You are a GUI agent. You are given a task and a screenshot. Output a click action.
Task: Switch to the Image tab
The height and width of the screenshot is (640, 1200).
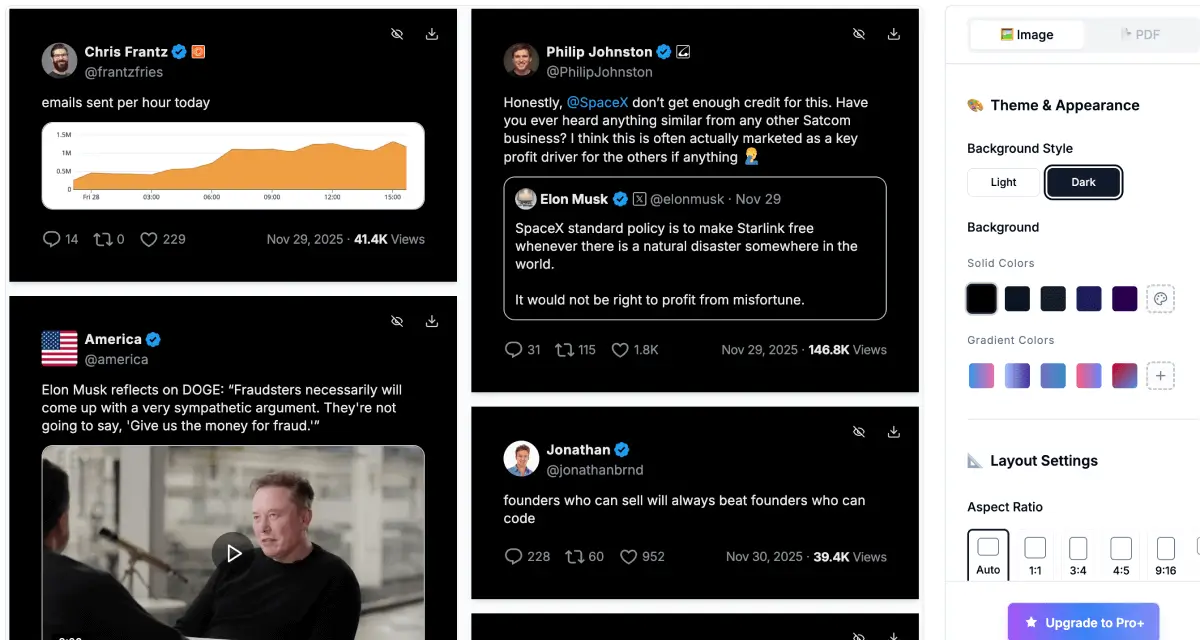click(x=1026, y=33)
